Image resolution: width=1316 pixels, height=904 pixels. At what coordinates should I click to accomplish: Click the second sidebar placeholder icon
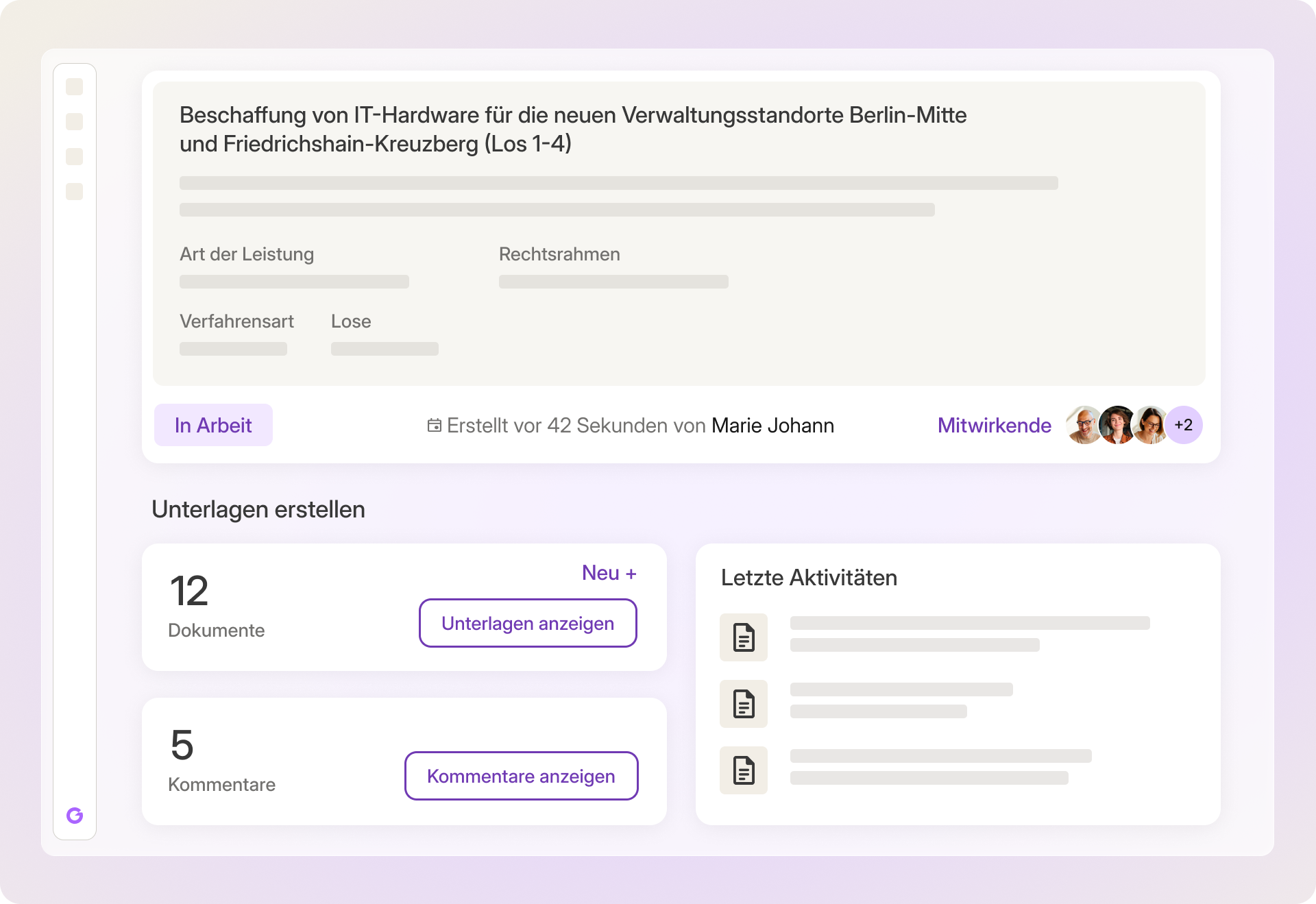[x=74, y=121]
